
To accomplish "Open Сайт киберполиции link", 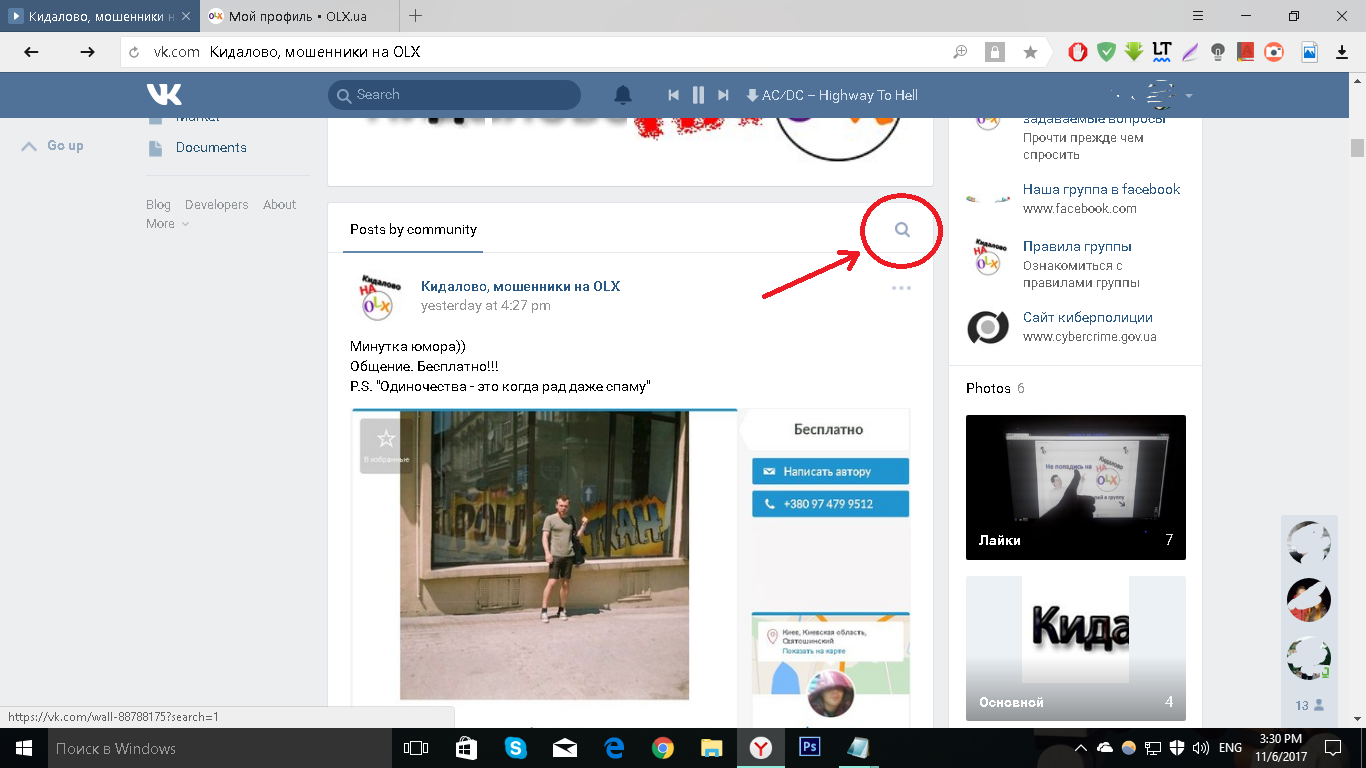I will tap(1088, 317).
